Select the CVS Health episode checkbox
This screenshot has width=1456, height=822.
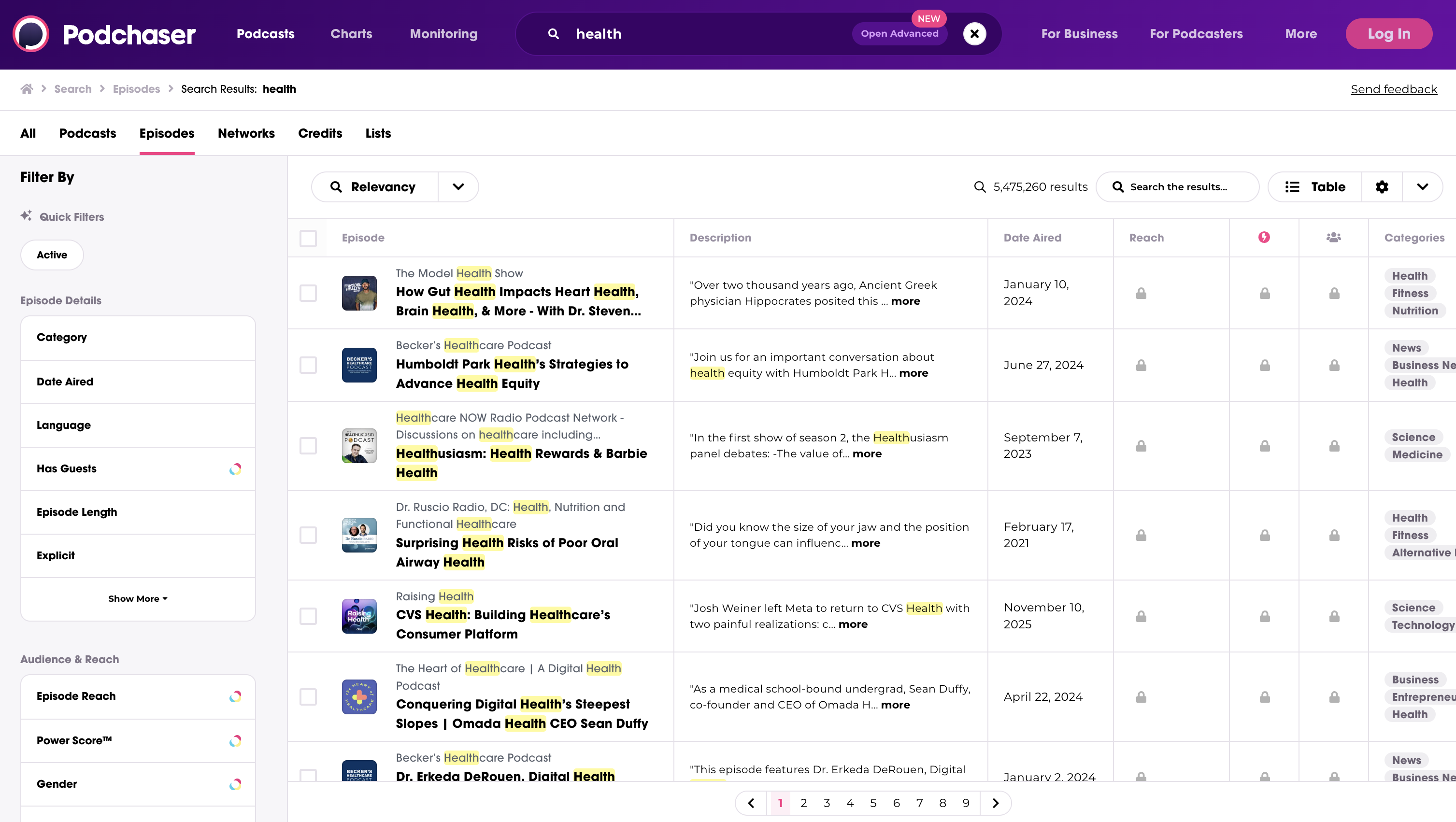click(x=308, y=616)
